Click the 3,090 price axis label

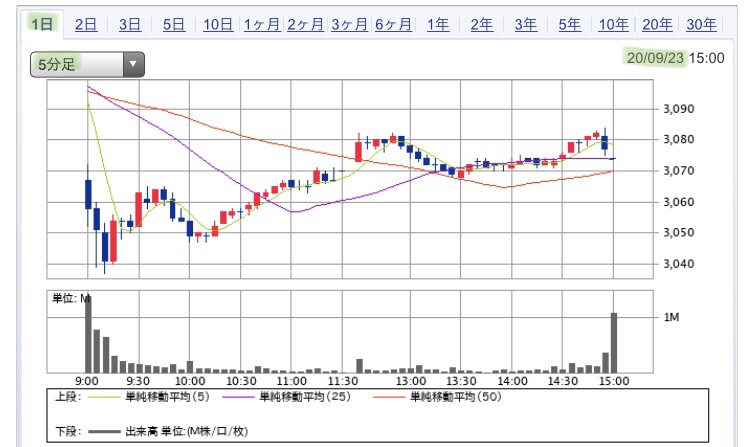tap(679, 109)
